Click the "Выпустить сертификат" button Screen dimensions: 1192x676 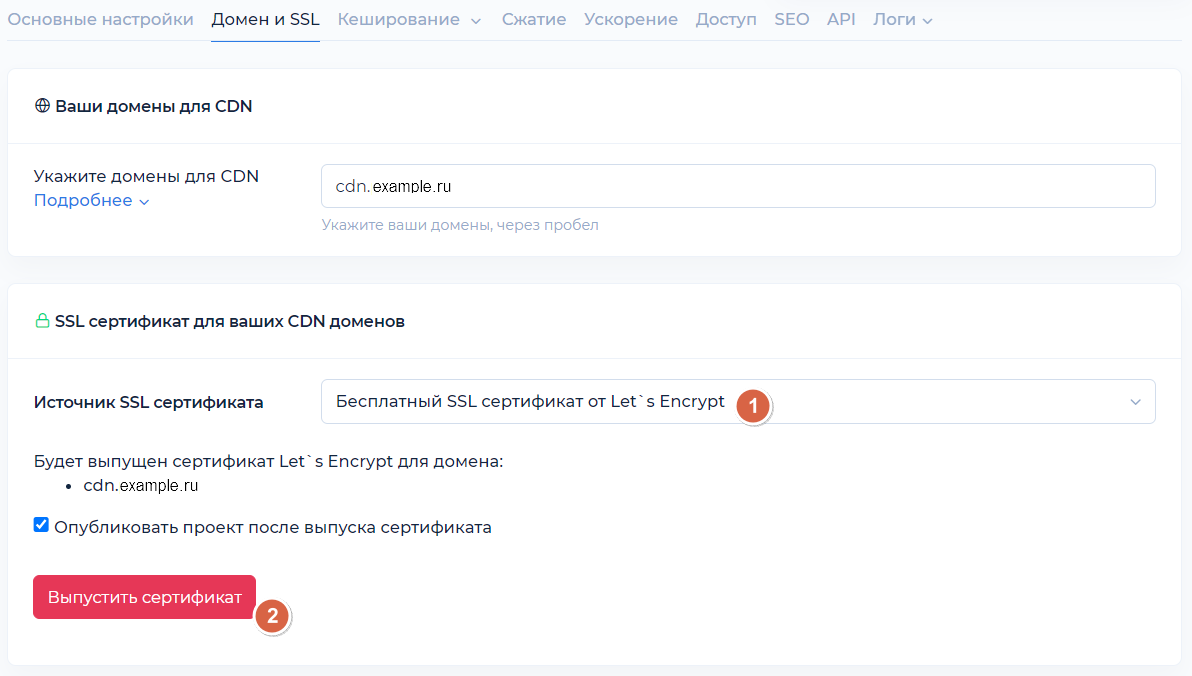(x=144, y=596)
